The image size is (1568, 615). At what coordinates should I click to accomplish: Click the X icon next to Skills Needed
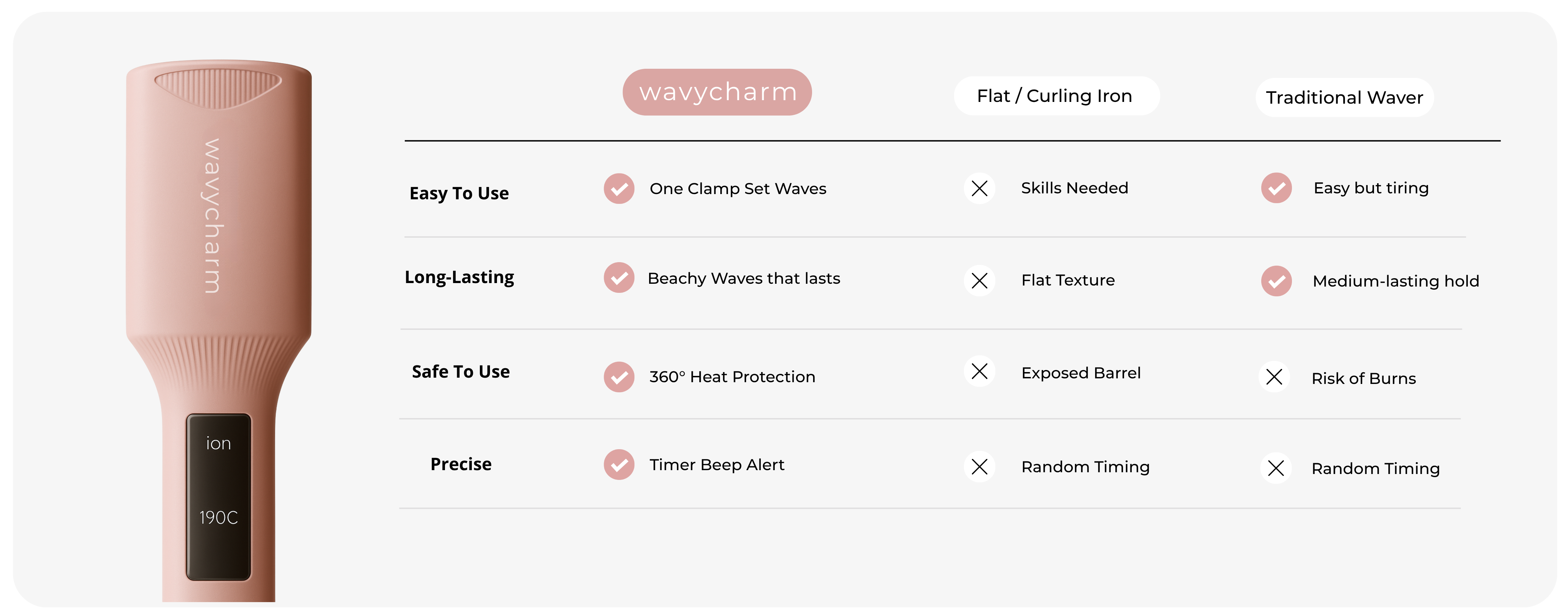[x=979, y=188]
